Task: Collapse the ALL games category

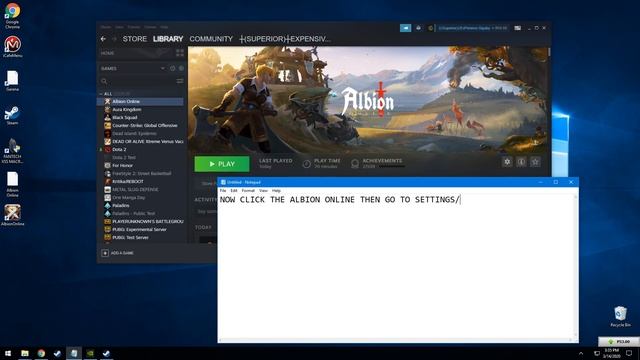Action: (101, 94)
